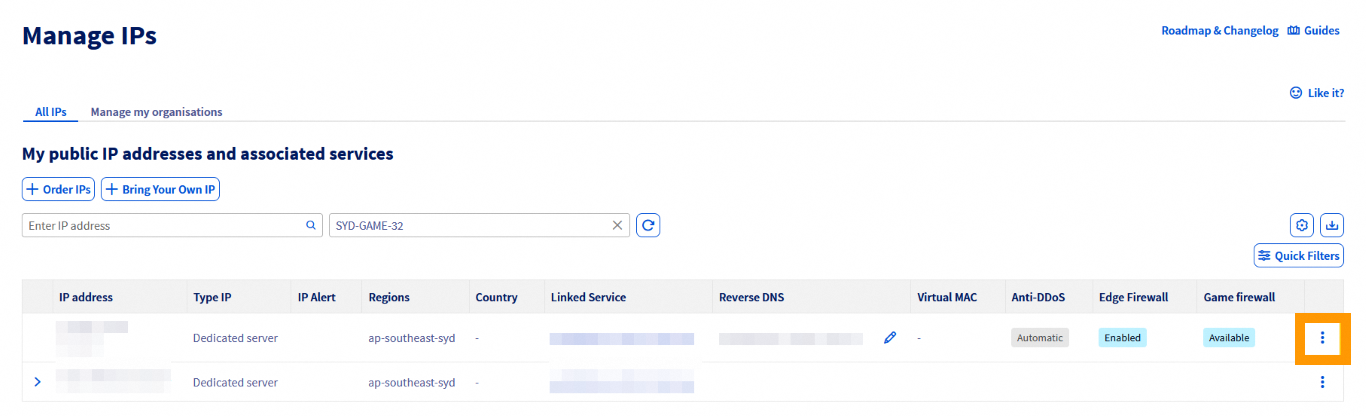Click the Bring Your Own IP button
Image resolution: width=1366 pixels, height=416 pixels.
pyautogui.click(x=160, y=189)
